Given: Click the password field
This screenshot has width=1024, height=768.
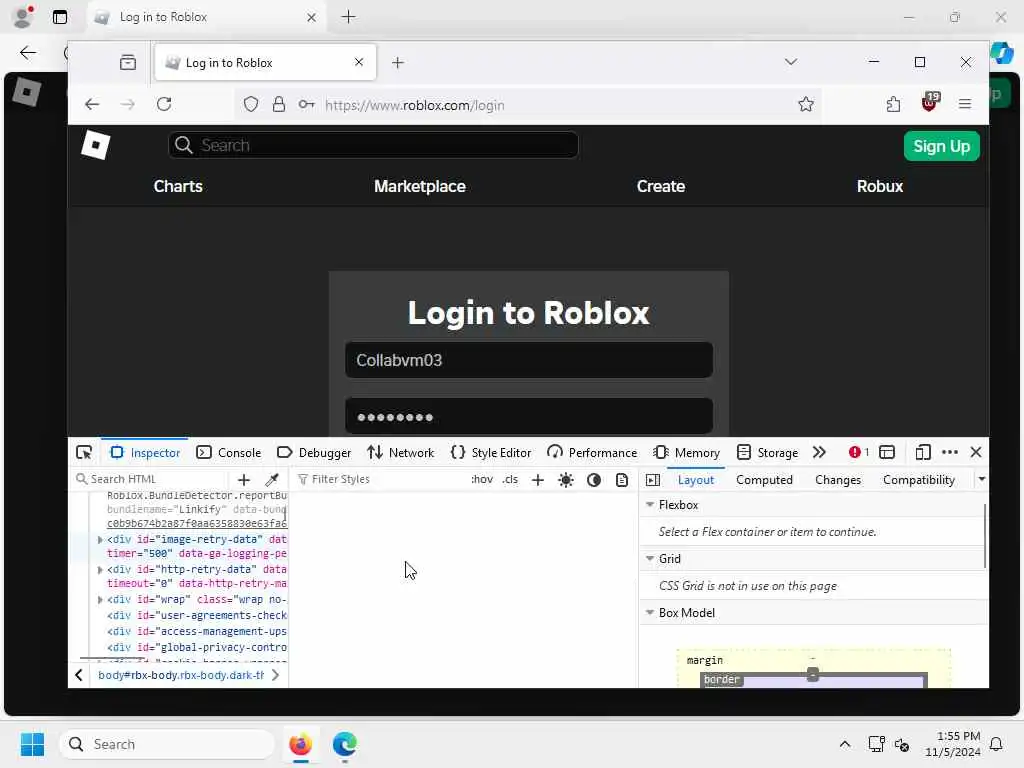Looking at the screenshot, I should 529,416.
